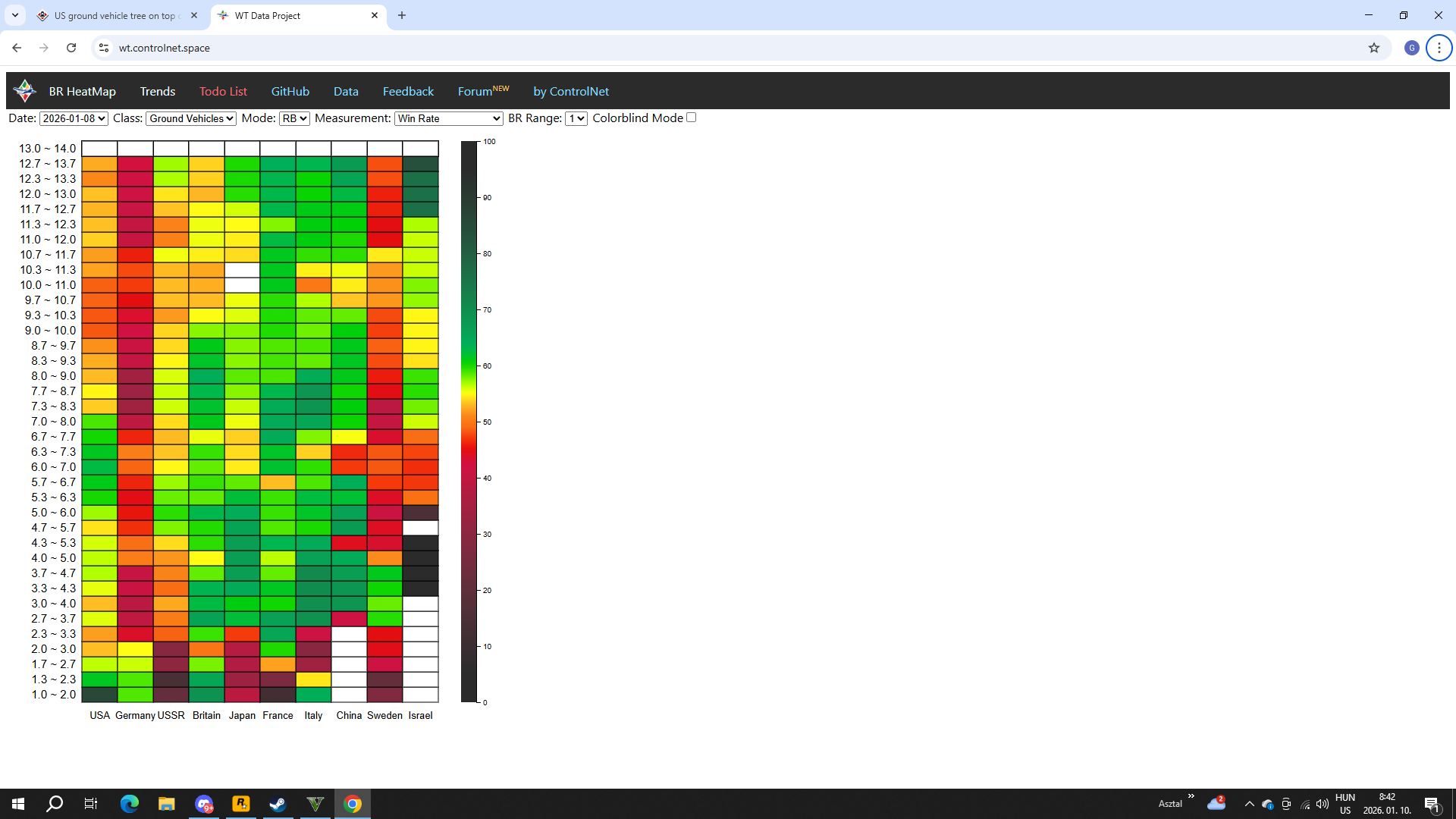Click the site information icon in the address bar
This screenshot has height=819, width=1456.
[x=104, y=48]
